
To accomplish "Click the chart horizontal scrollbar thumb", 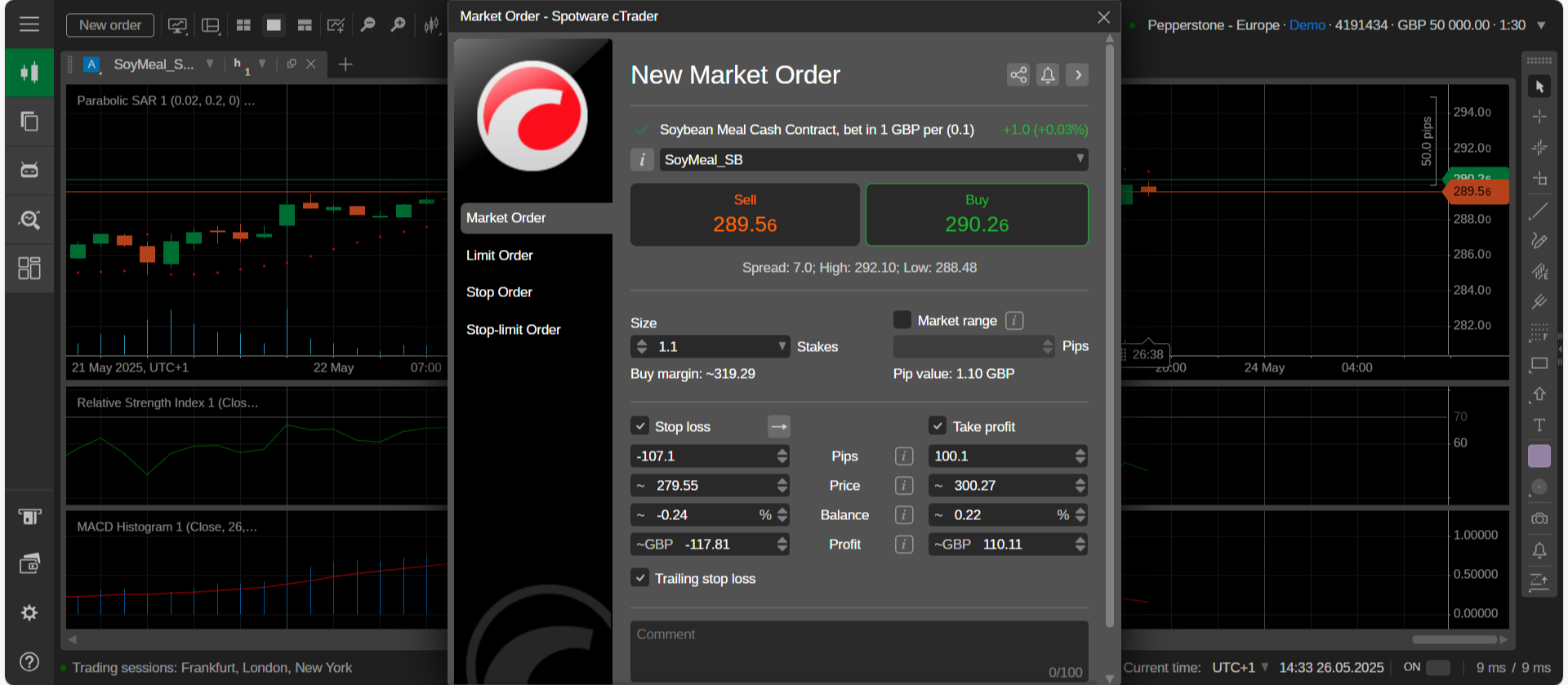I will click(x=1454, y=639).
